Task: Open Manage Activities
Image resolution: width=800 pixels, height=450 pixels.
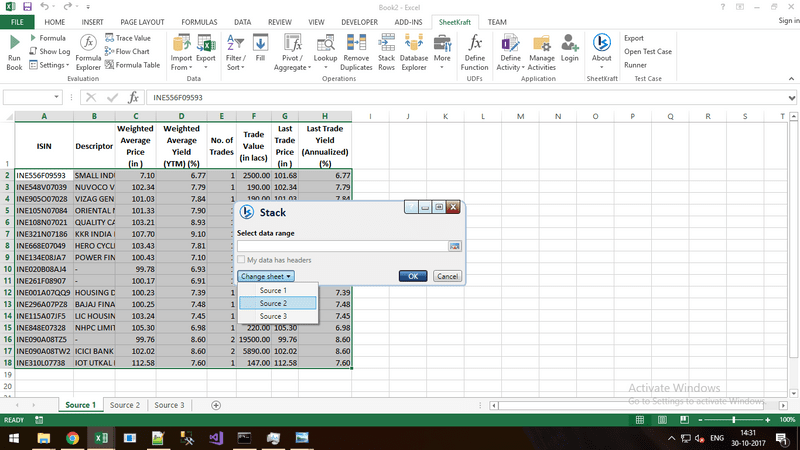Action: click(x=541, y=53)
